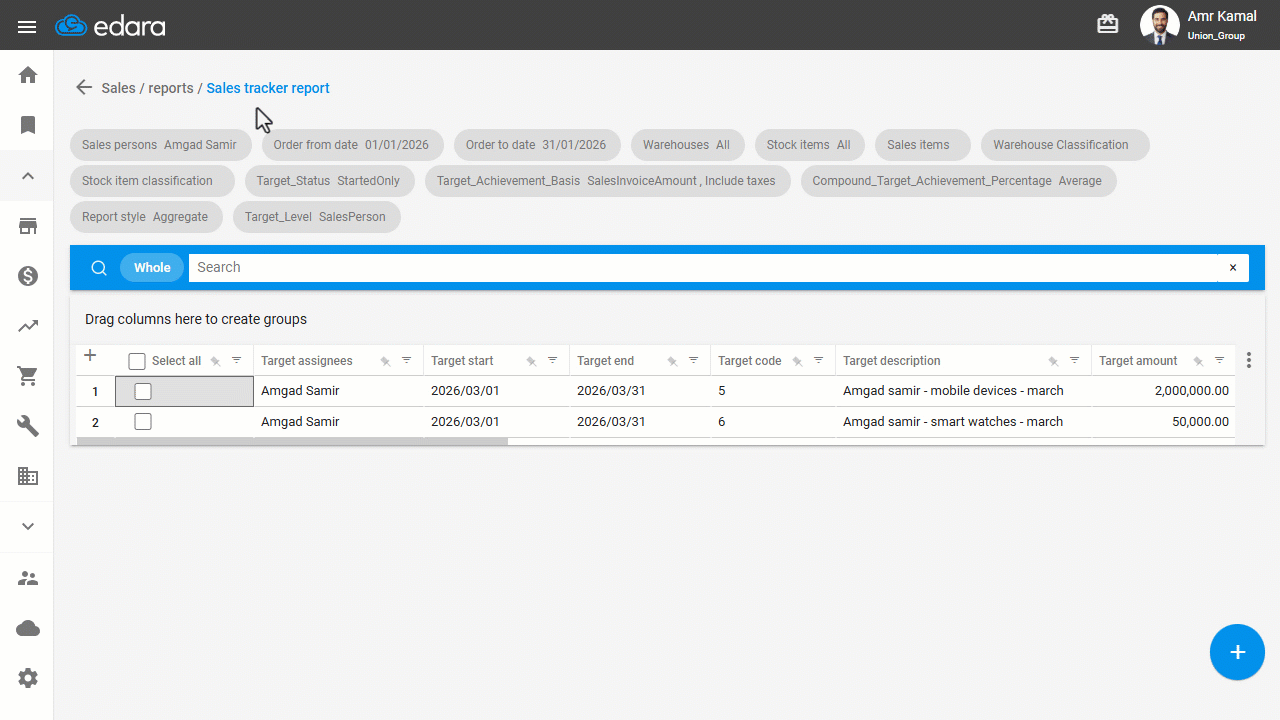The height and width of the screenshot is (720, 1280).
Task: Pin the Target assignees column
Action: click(x=385, y=361)
